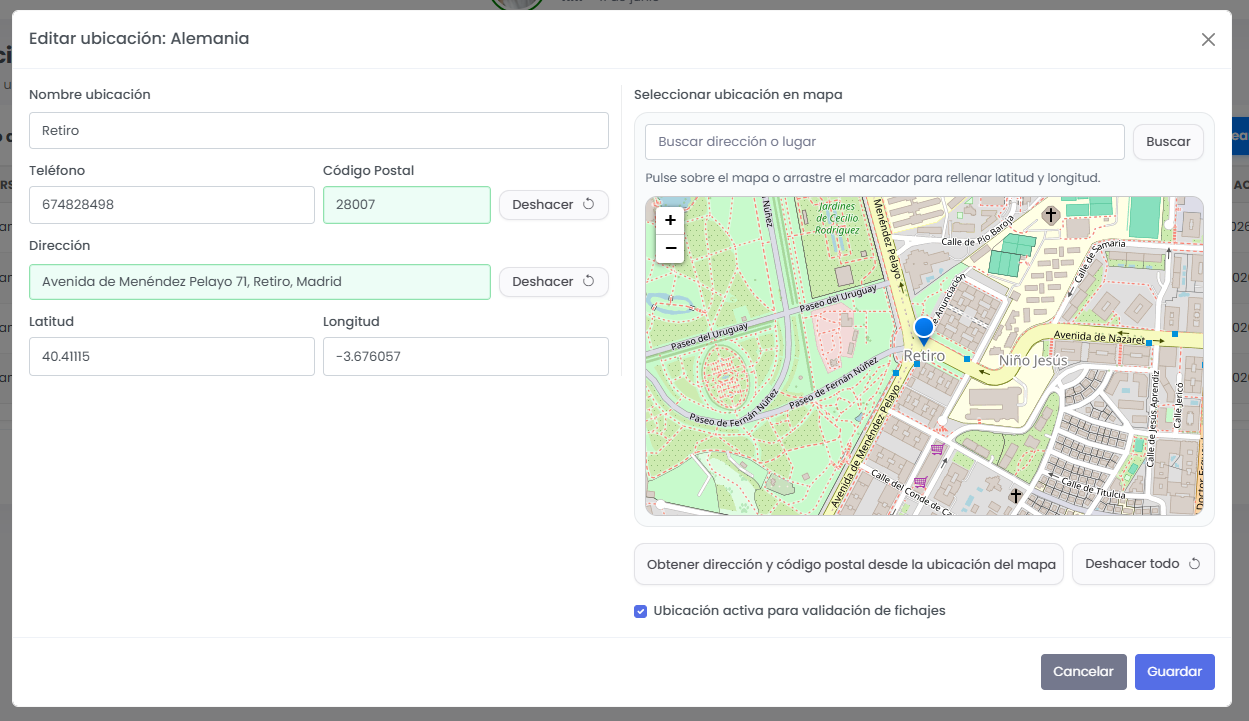Save the location with Guardar
This screenshot has width=1249, height=721.
pos(1174,672)
